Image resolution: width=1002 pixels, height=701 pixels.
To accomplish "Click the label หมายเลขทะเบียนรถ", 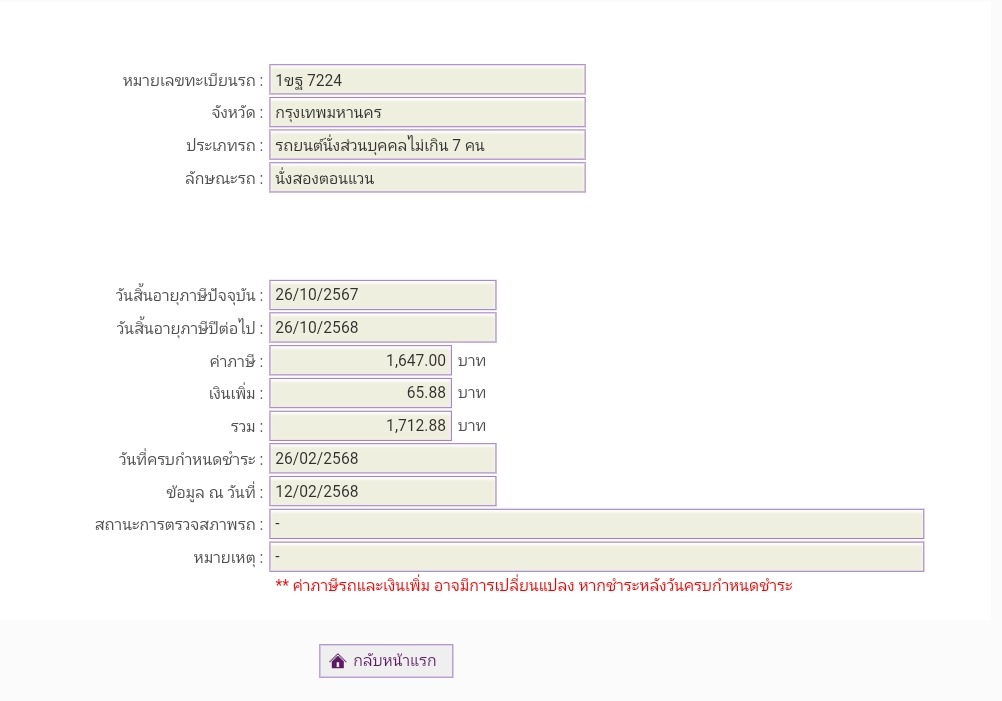I will tap(192, 81).
